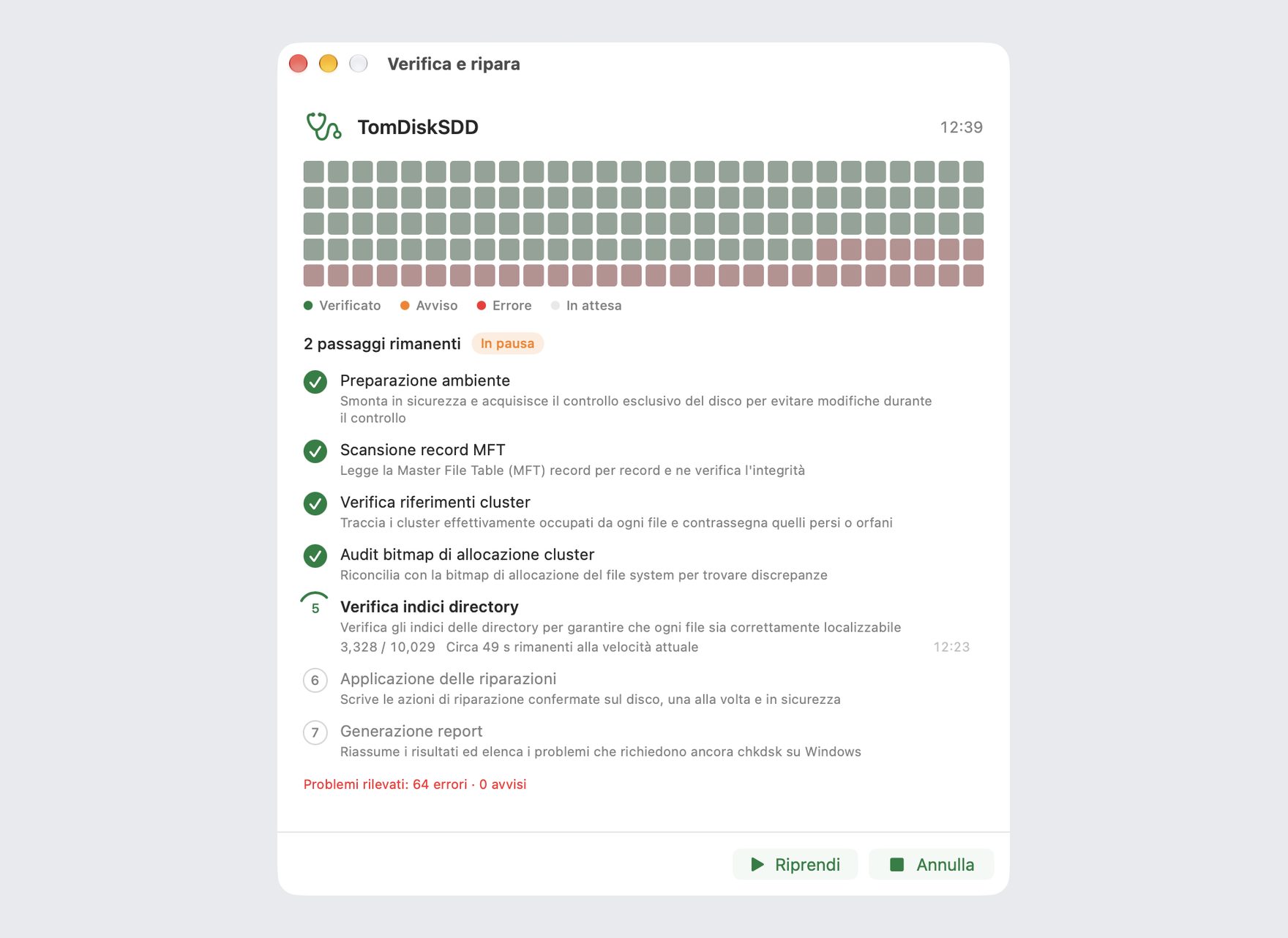1288x938 pixels.
Task: Click the checkmark for Audit bitmap di allocazione
Action: 315,556
